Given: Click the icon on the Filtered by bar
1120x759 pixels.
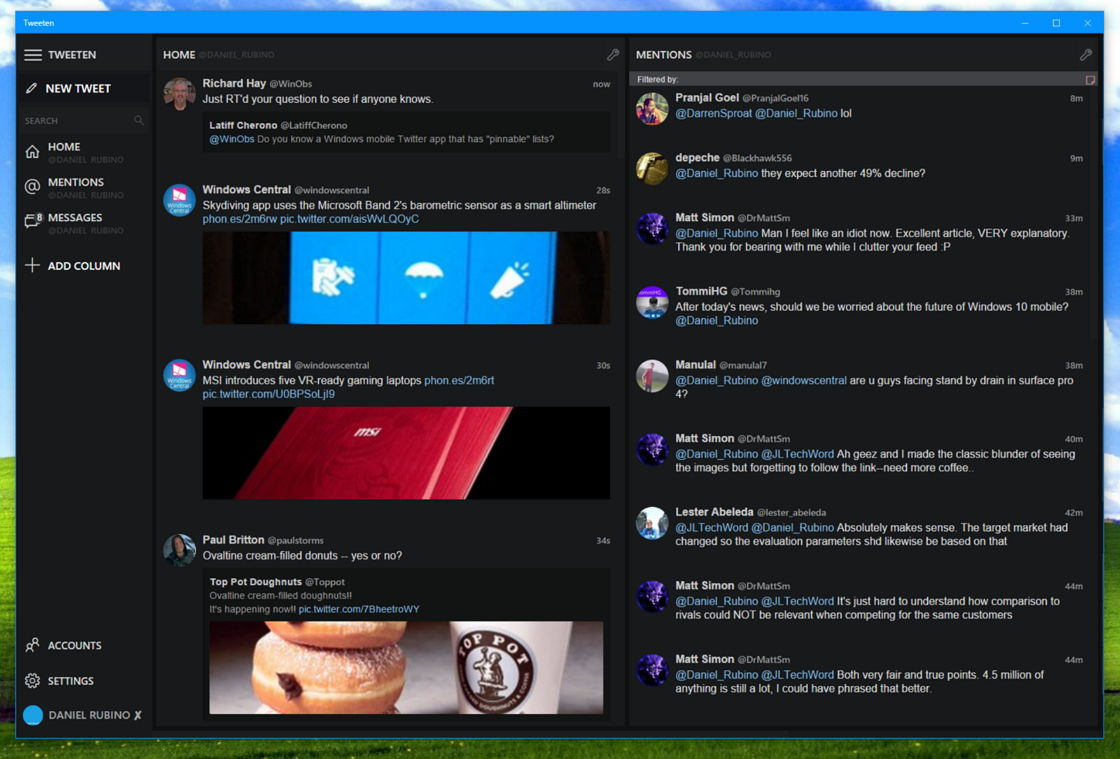Looking at the screenshot, I should [1090, 80].
